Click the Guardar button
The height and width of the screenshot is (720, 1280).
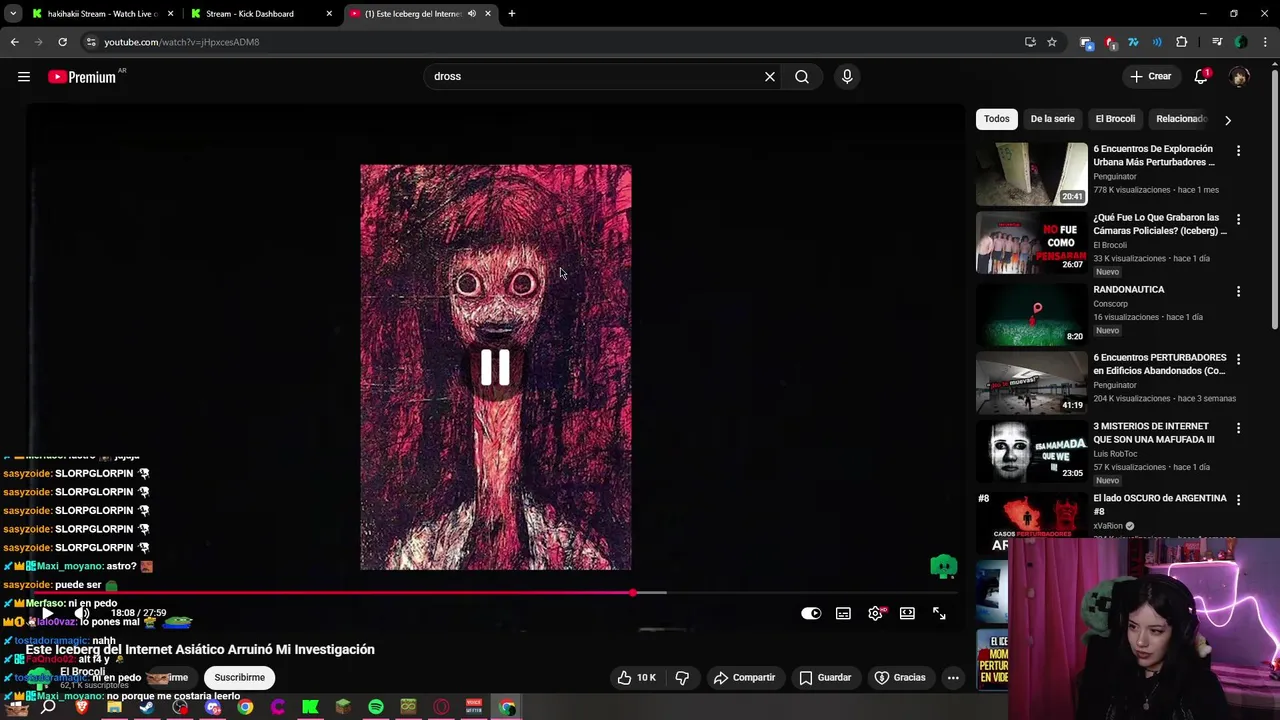click(x=825, y=677)
